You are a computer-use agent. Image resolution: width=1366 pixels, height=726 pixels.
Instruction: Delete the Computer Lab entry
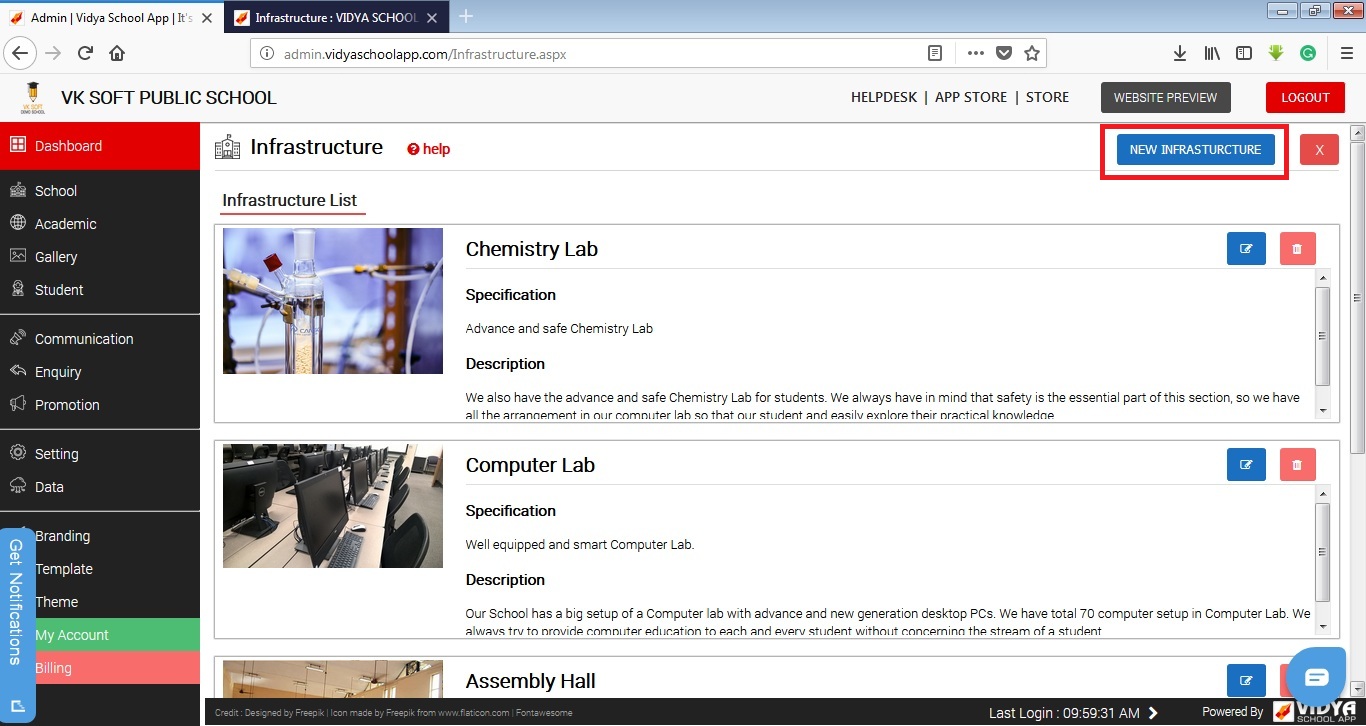click(1297, 465)
